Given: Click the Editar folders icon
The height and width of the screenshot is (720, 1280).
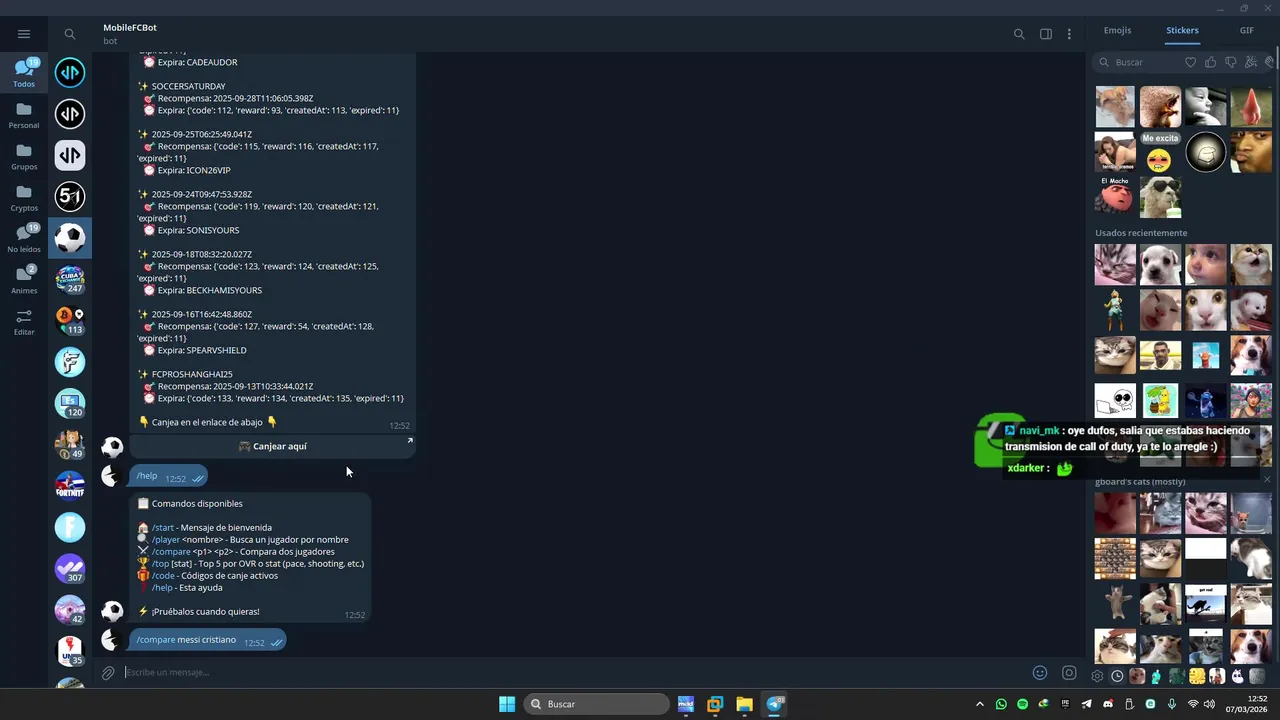Looking at the screenshot, I should click(24, 321).
